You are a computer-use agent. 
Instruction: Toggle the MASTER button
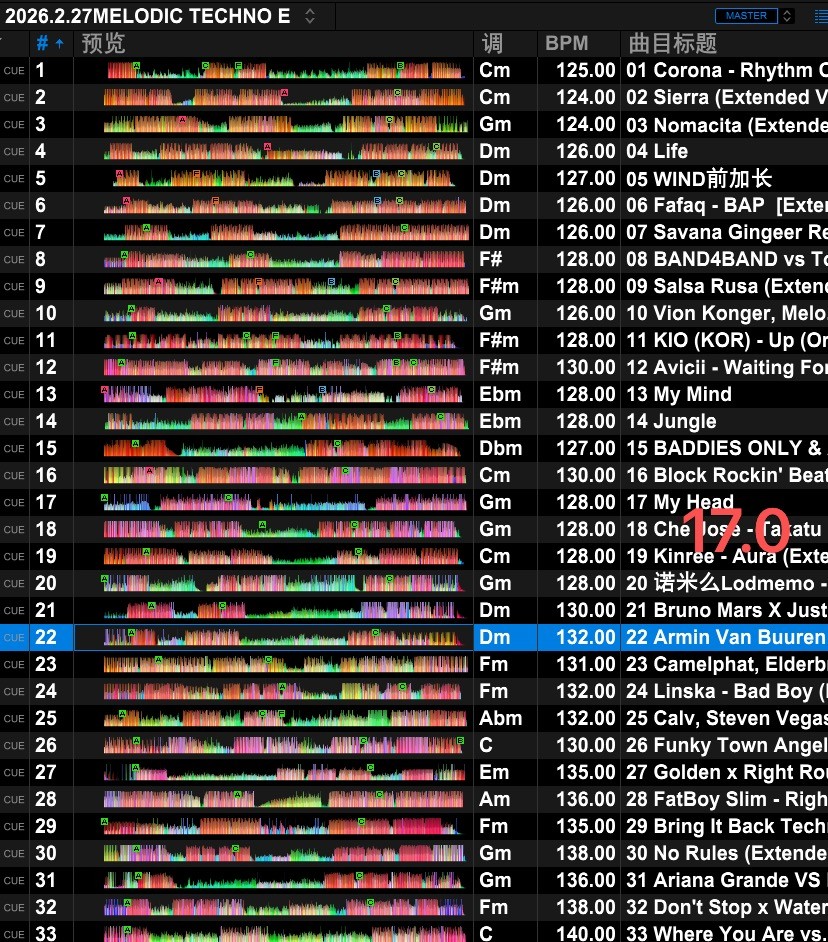(x=746, y=16)
